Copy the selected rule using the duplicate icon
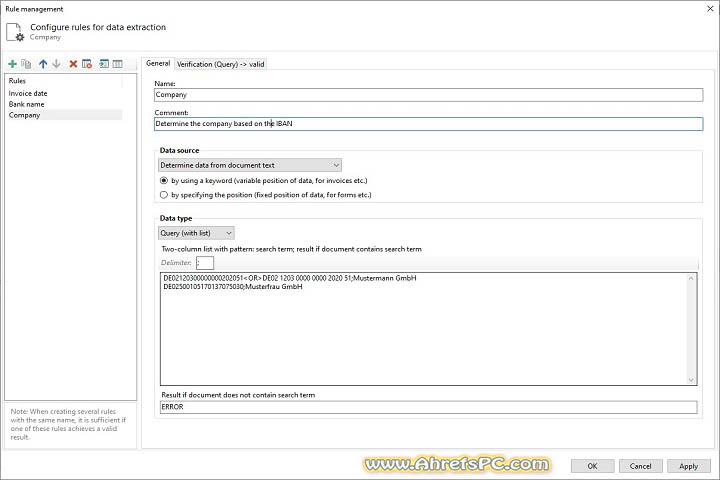The width and height of the screenshot is (720, 480). point(27,64)
